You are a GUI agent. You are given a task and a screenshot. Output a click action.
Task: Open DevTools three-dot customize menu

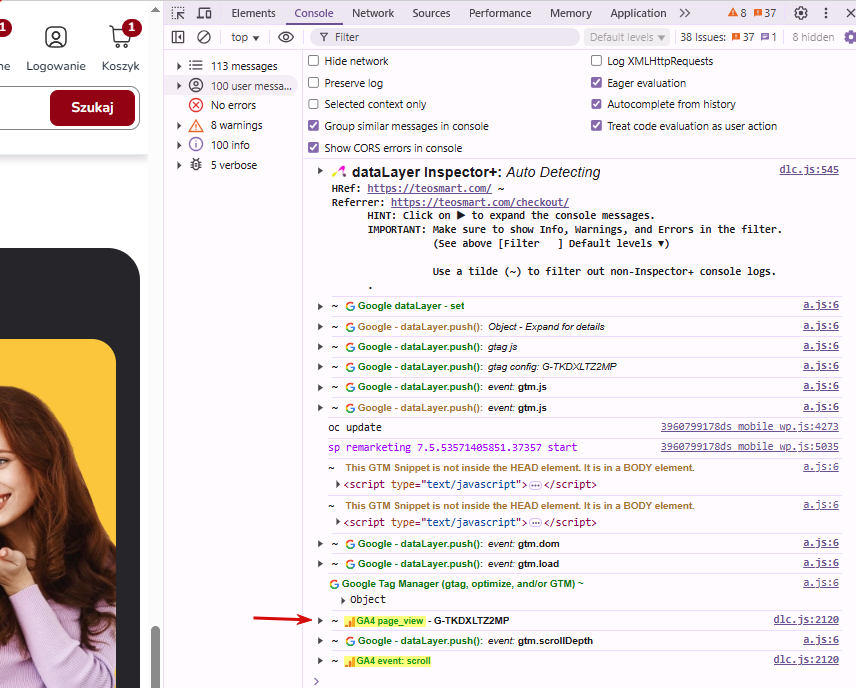click(825, 13)
